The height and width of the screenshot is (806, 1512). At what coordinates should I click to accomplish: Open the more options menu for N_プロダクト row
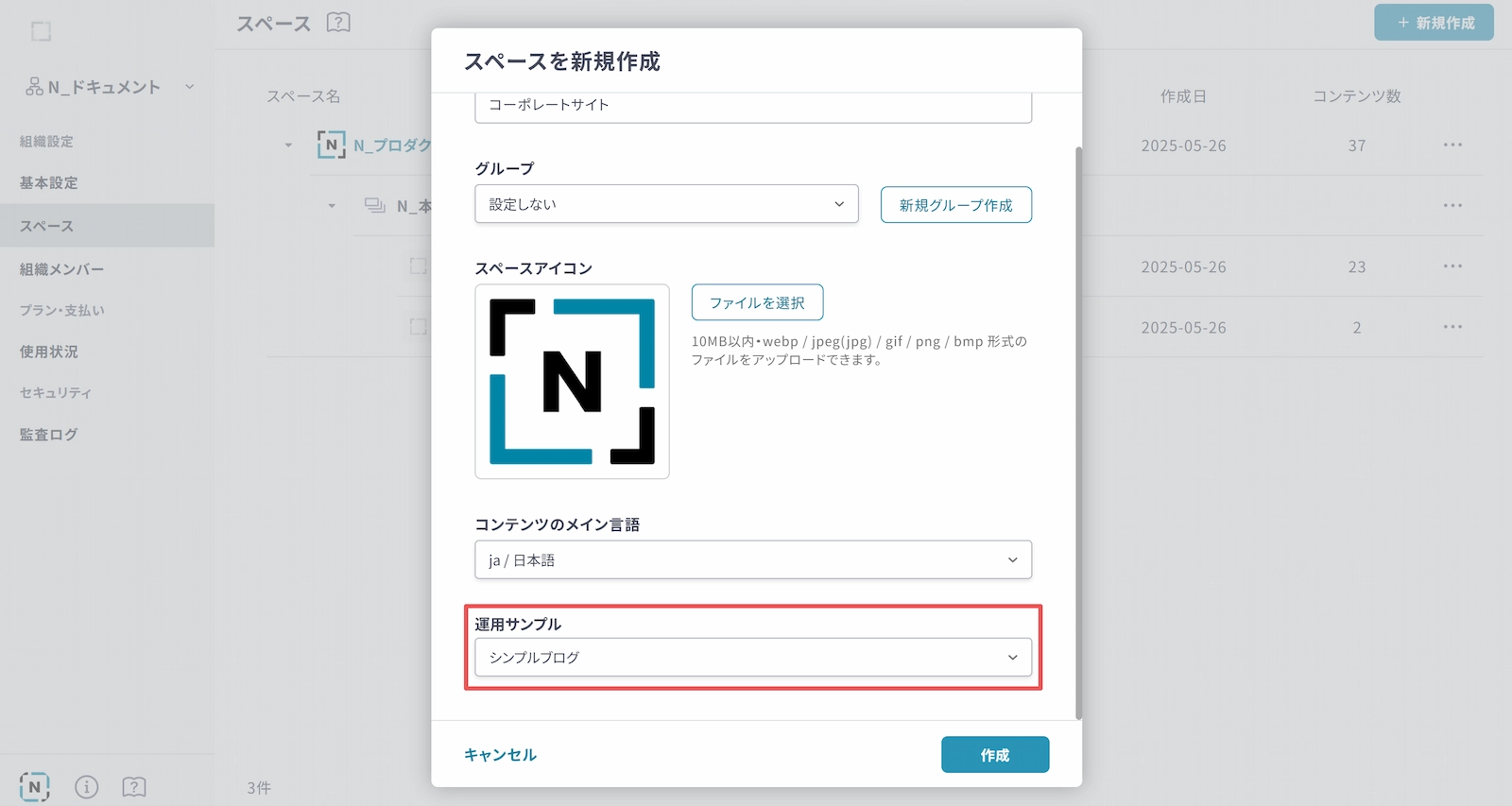coord(1452,146)
